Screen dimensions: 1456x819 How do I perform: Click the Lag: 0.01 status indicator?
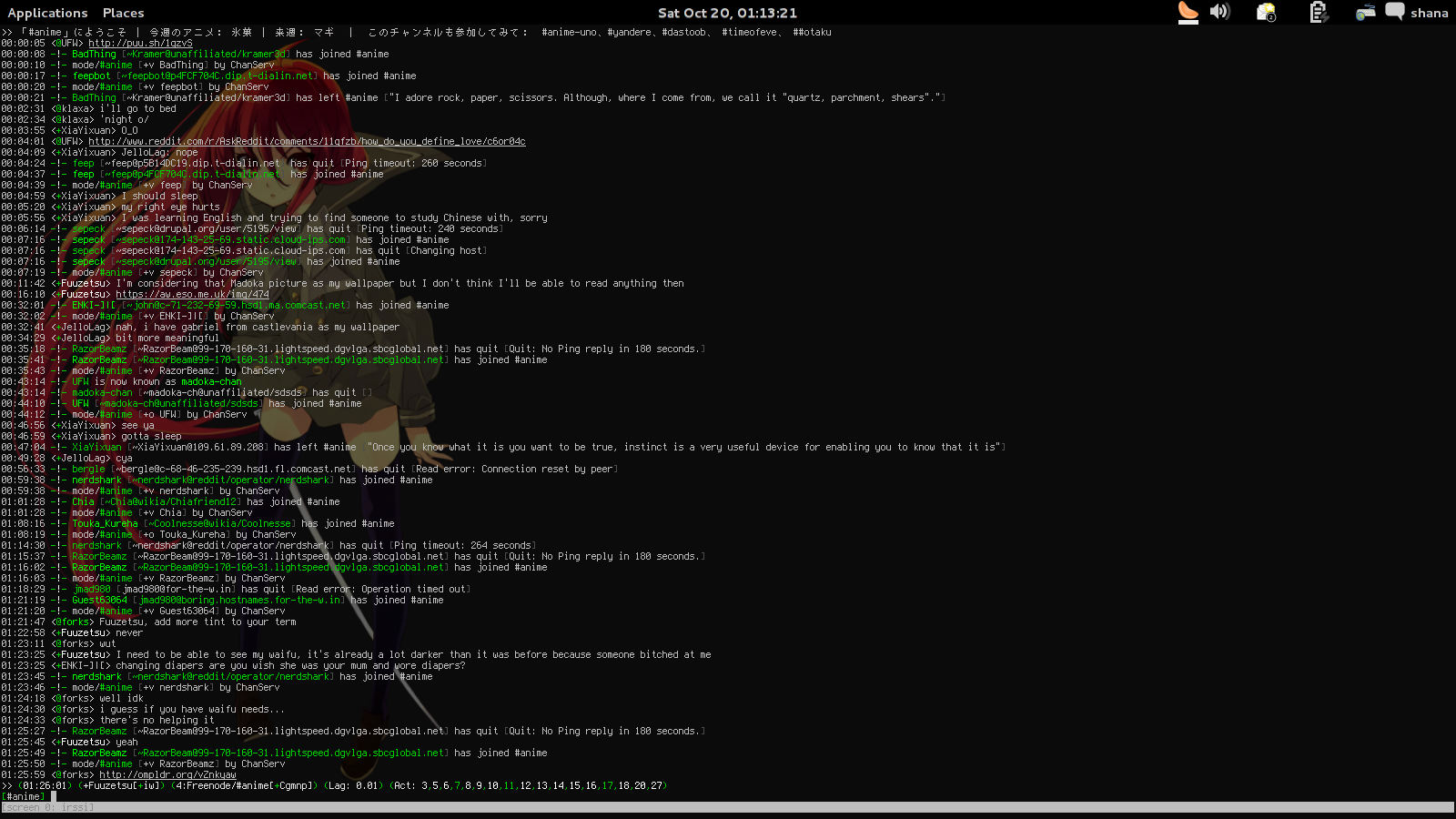(353, 785)
